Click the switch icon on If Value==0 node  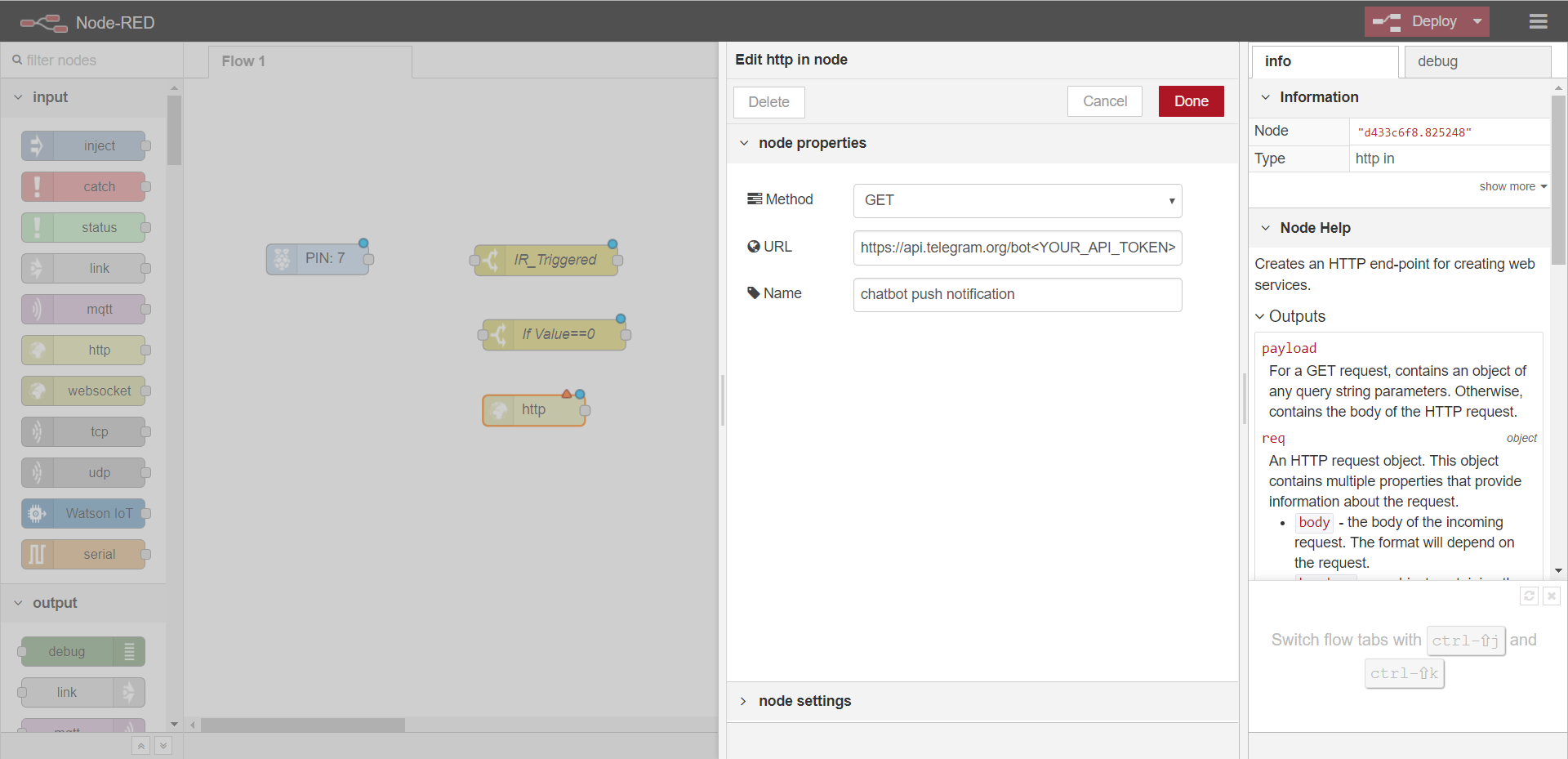pyautogui.click(x=498, y=335)
